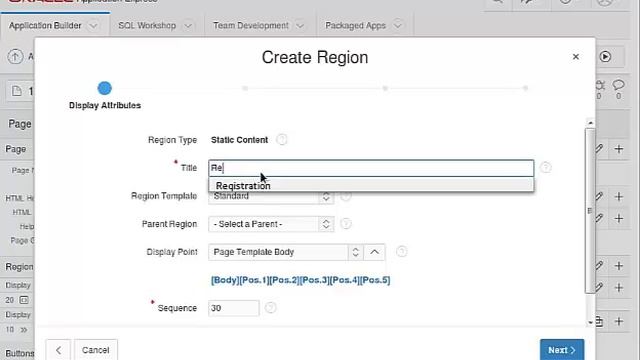
Task: Click the Cancel button
Action: coord(96,350)
